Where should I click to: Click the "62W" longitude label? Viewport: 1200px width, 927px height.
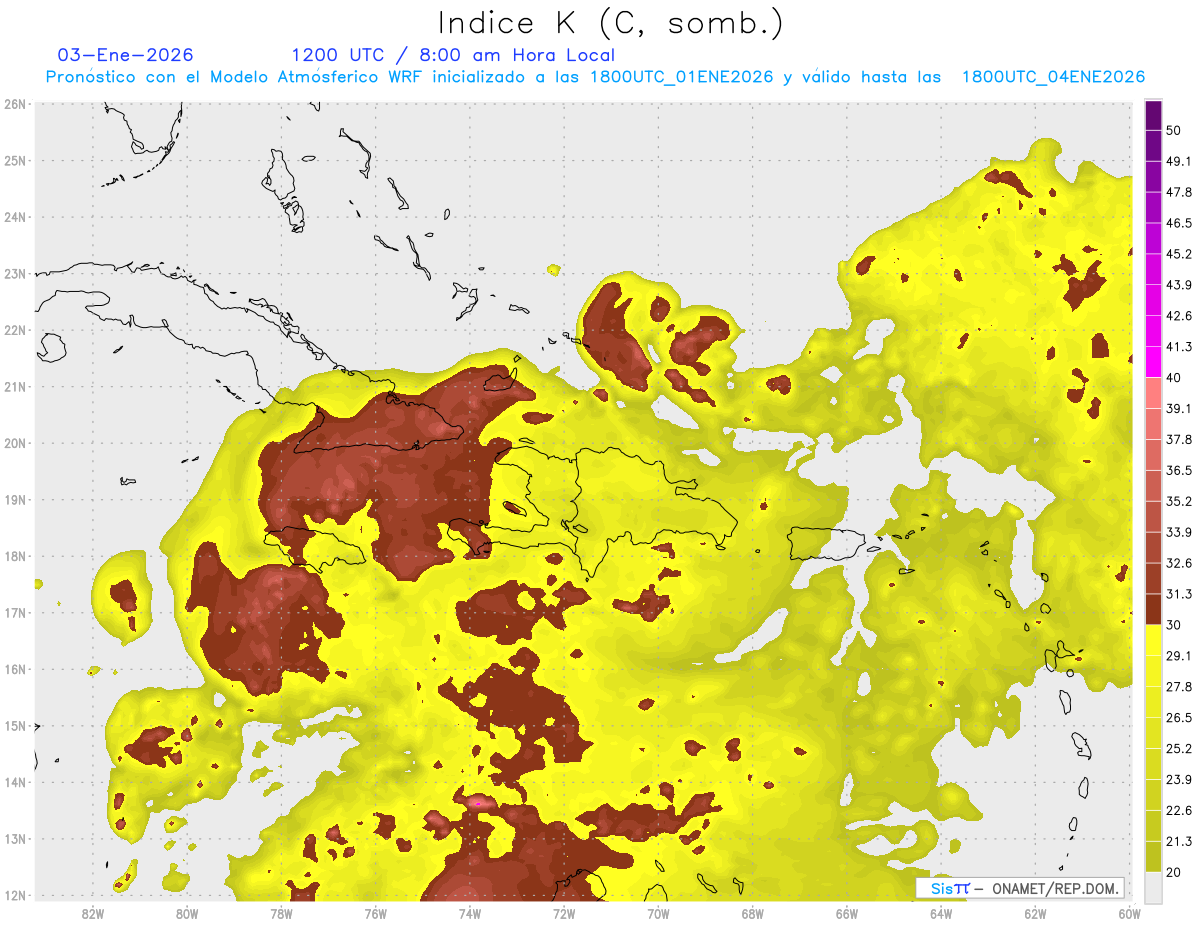(1035, 914)
